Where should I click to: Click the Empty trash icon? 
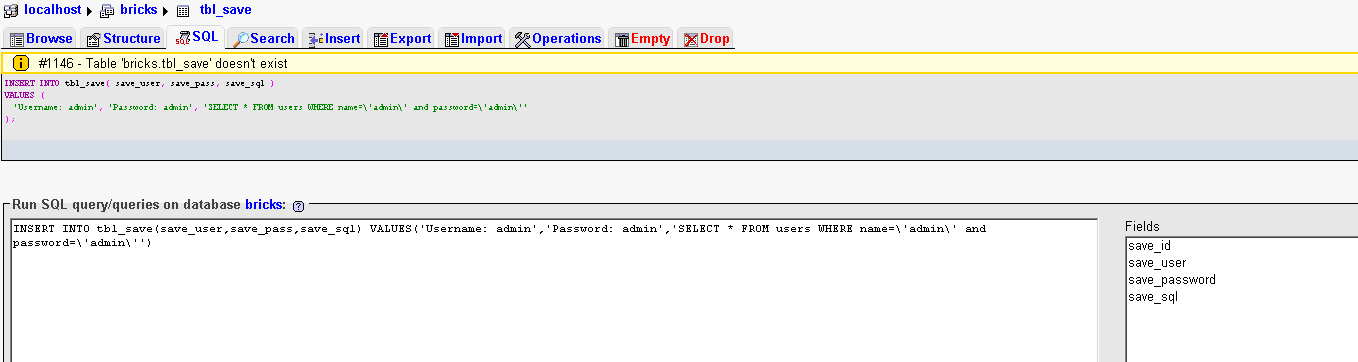[x=622, y=39]
